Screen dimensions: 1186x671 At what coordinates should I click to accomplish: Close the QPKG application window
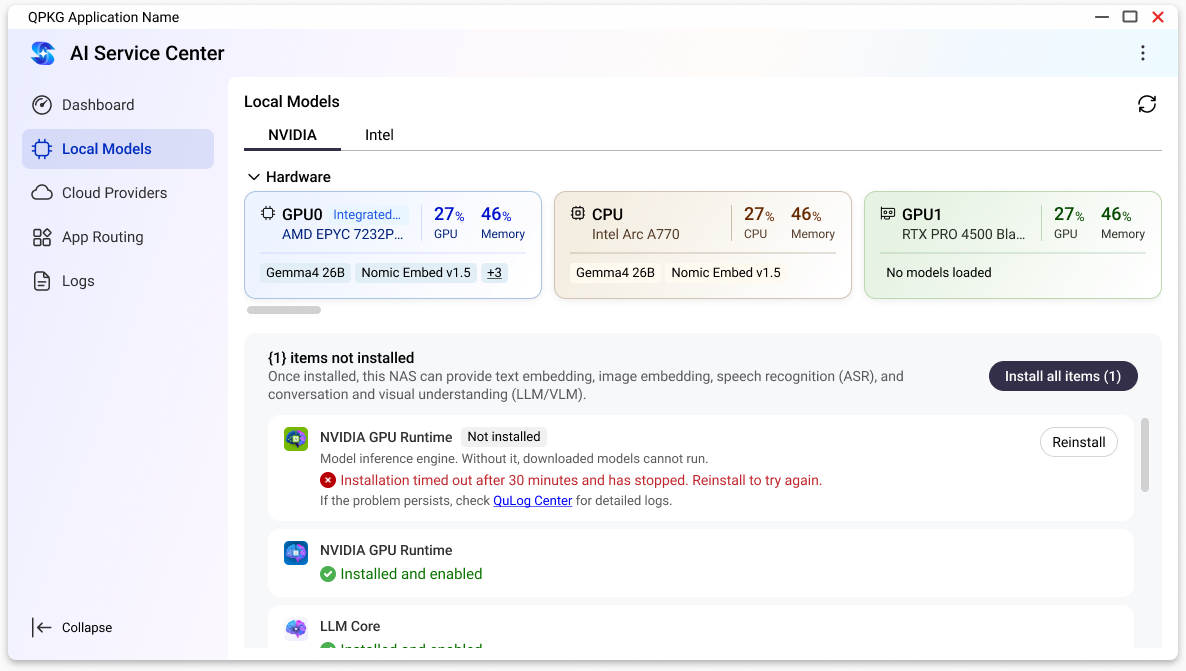pyautogui.click(x=1157, y=17)
